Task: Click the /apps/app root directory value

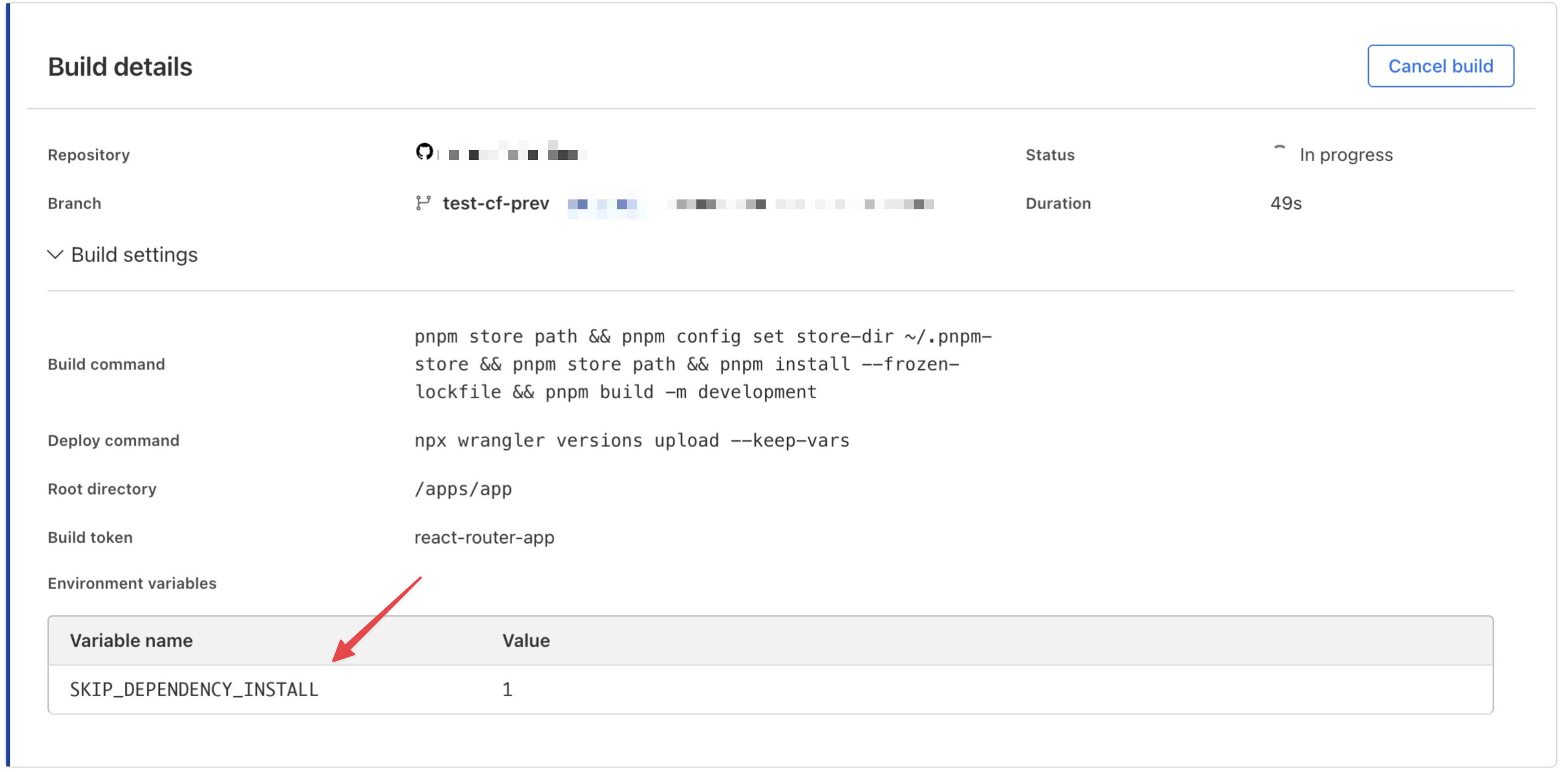Action: (463, 489)
